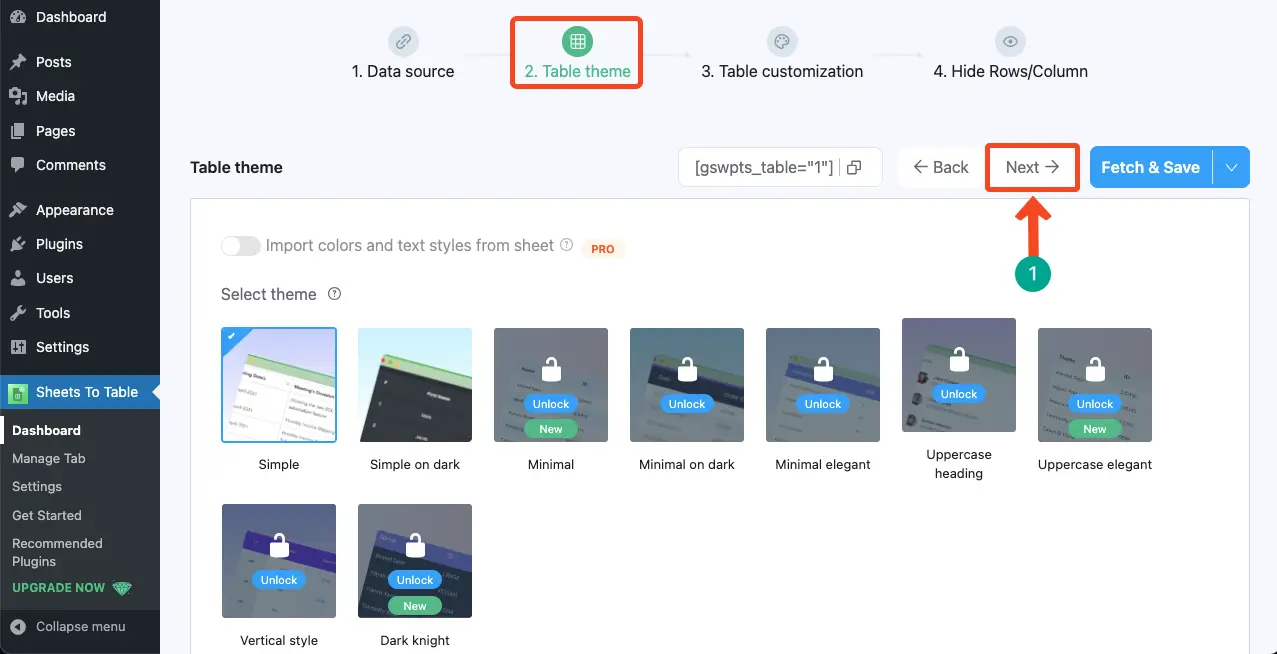The image size is (1277, 654).
Task: Click help icon beside Select theme
Action: [335, 294]
